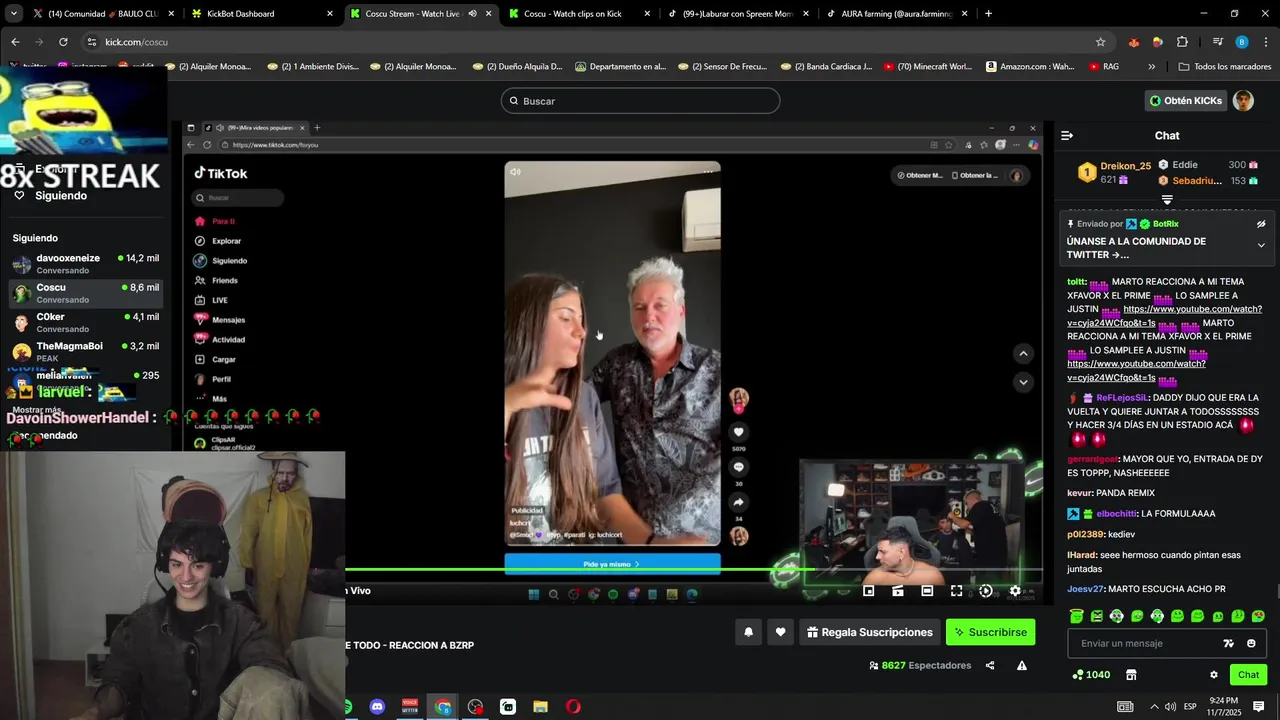Image resolution: width=1280 pixels, height=720 pixels.
Task: Open Opera browser from the taskbar
Action: coord(573,707)
